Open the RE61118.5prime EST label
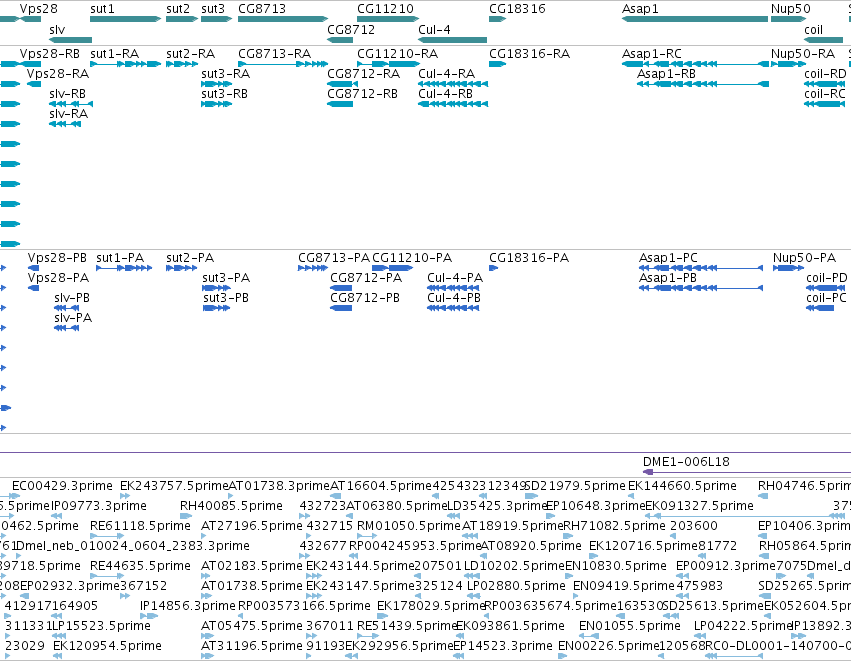Image resolution: width=851 pixels, height=661 pixels. point(141,526)
